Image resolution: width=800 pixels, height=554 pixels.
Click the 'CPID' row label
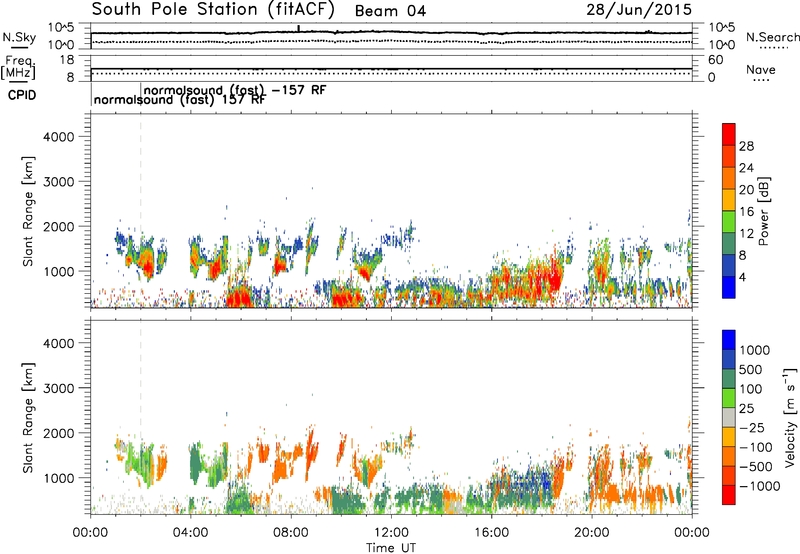pyautogui.click(x=22, y=95)
